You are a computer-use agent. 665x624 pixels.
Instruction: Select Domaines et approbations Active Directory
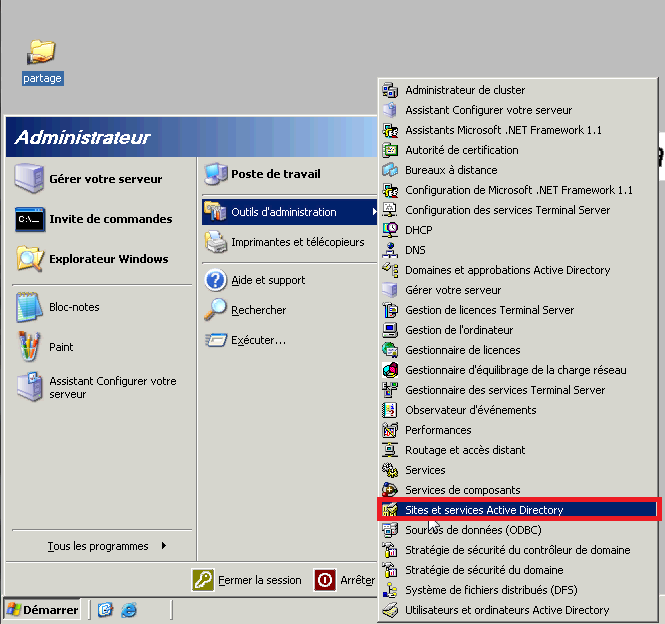click(x=518, y=270)
